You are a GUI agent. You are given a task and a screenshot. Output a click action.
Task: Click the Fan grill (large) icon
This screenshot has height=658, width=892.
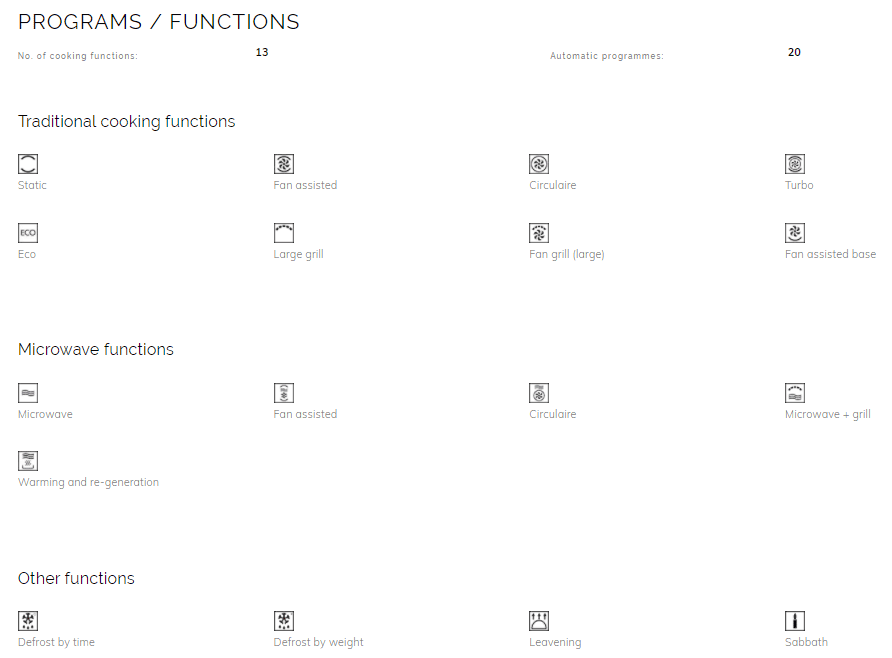(x=539, y=233)
